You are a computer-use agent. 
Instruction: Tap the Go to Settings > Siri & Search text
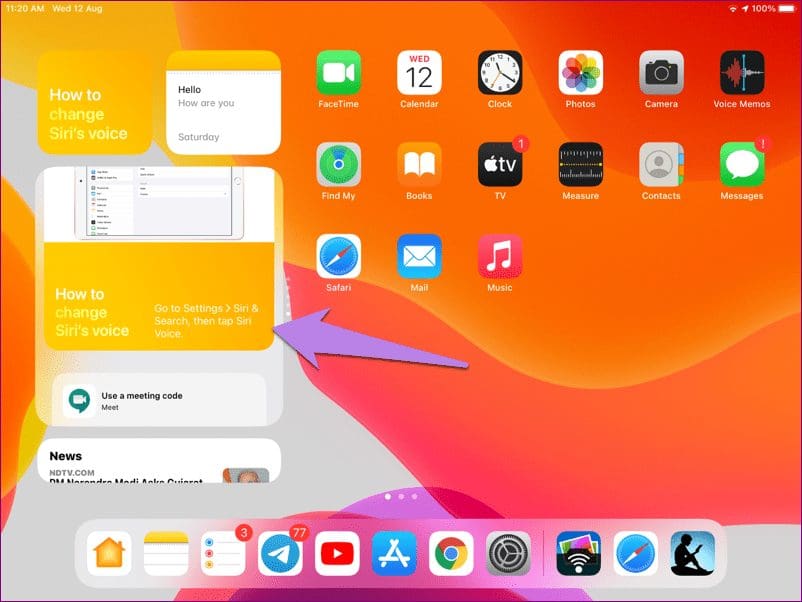point(206,321)
